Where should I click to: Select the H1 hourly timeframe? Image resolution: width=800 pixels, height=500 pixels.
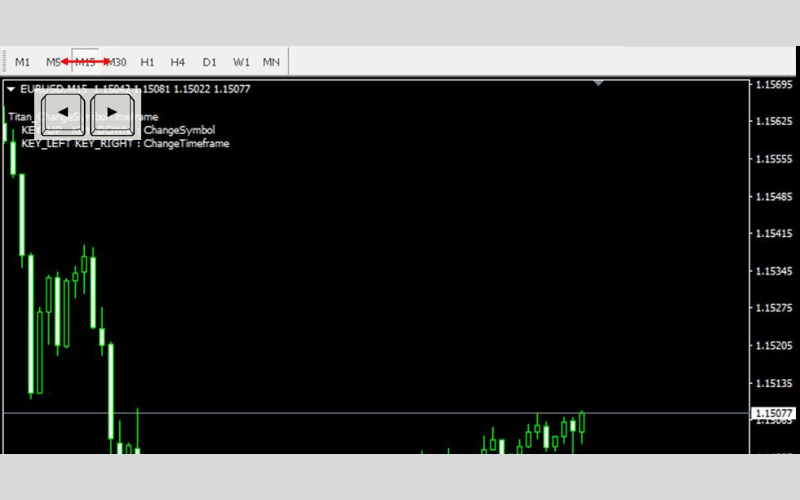147,62
